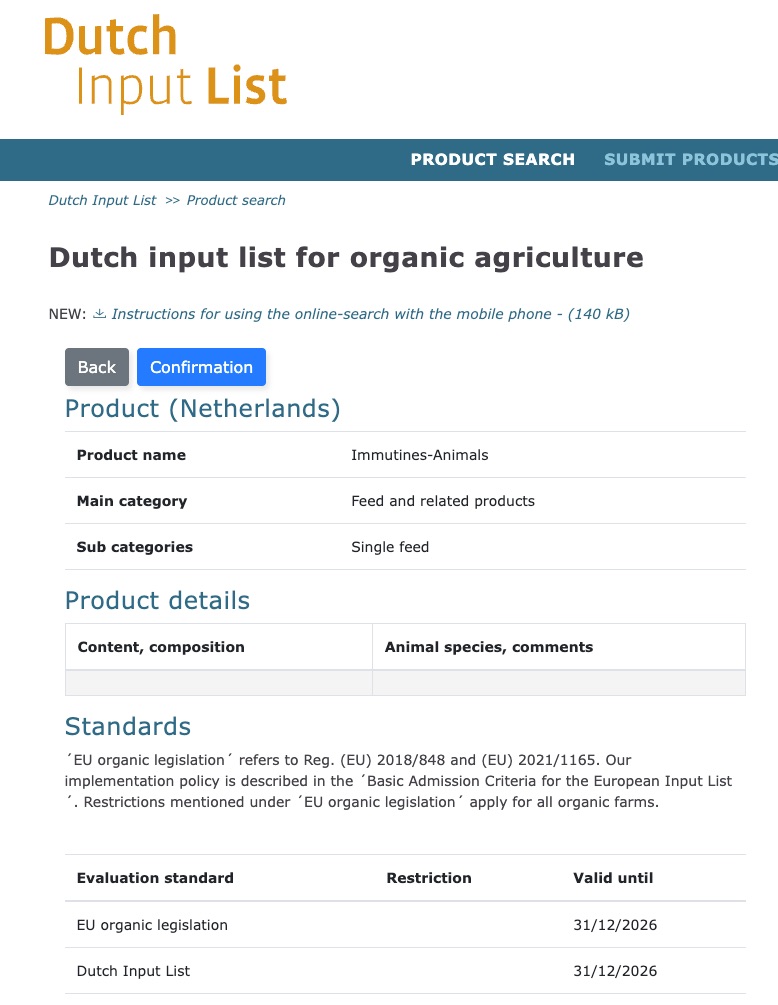The width and height of the screenshot is (778, 1005).
Task: Open the PRODUCT SEARCH menu item
Action: pos(492,159)
